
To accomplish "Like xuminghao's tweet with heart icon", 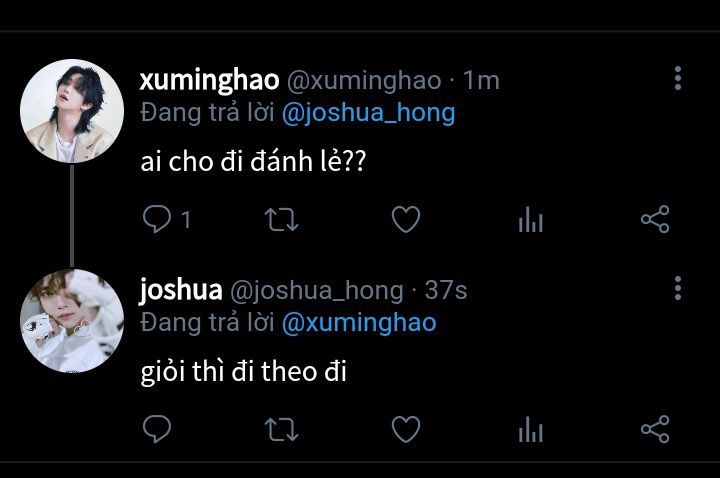I will pyautogui.click(x=406, y=219).
